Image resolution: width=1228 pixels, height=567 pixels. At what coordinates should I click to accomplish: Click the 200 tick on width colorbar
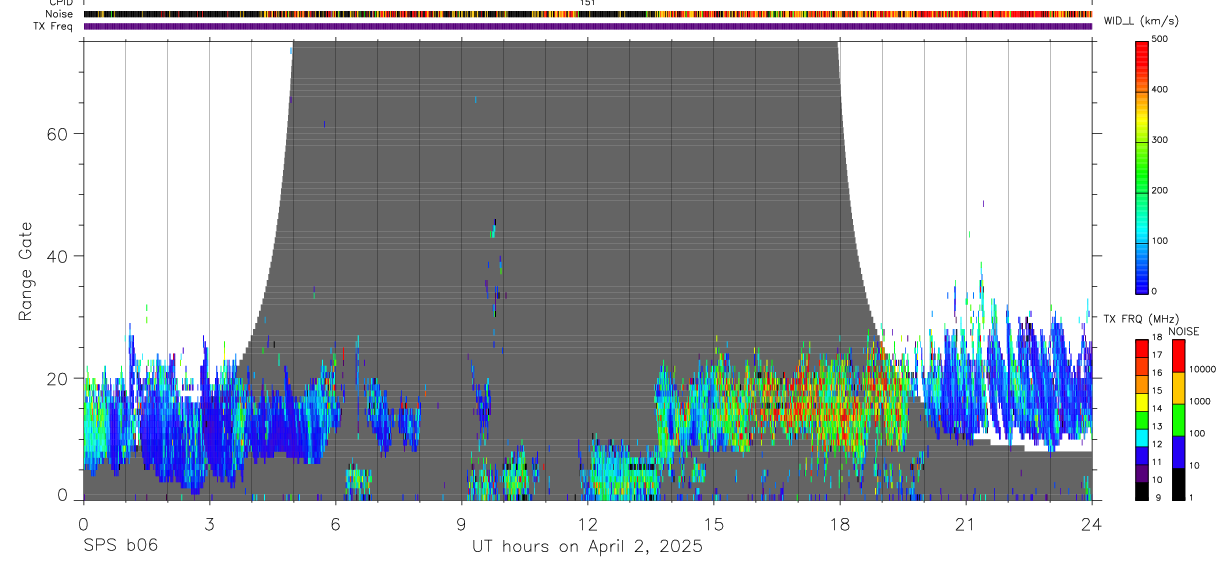1160,190
